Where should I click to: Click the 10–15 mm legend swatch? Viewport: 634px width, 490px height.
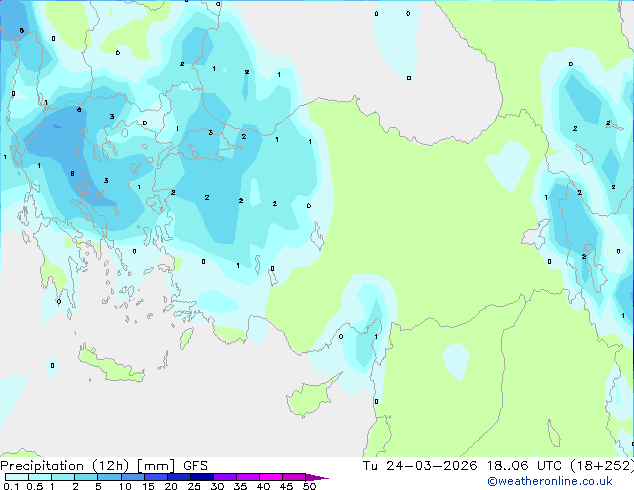(x=133, y=477)
